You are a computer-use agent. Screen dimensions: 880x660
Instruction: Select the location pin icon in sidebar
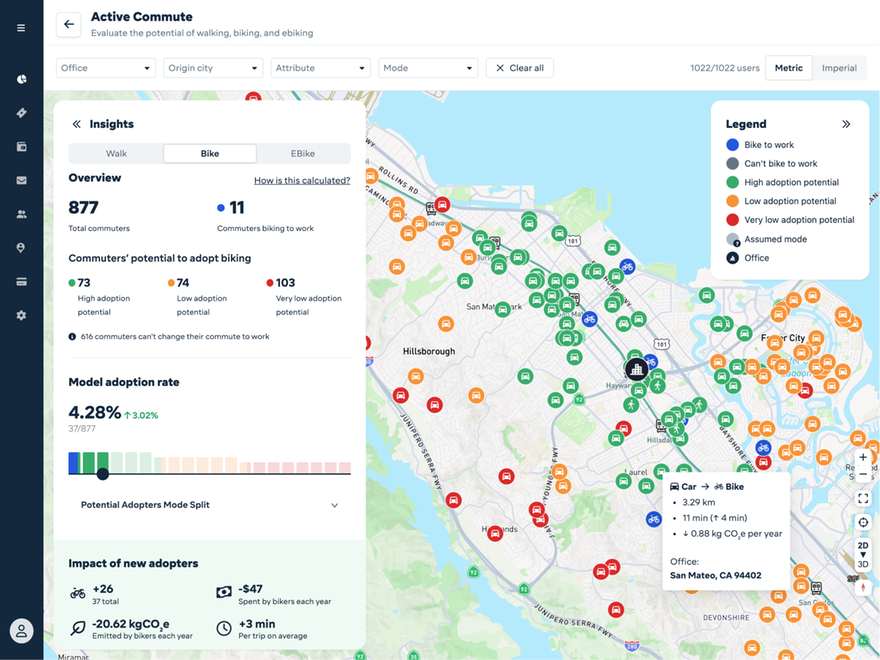(x=21, y=247)
